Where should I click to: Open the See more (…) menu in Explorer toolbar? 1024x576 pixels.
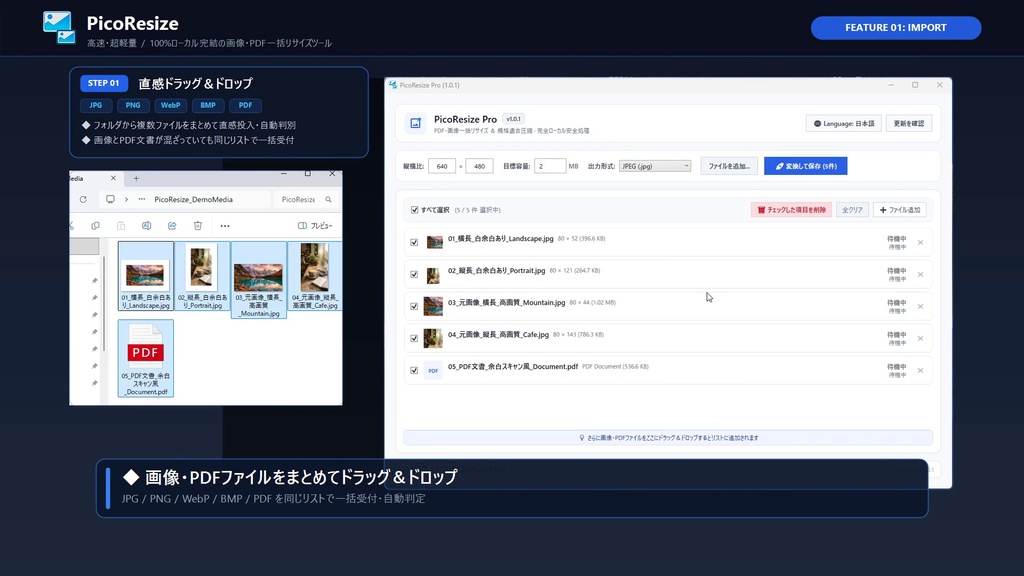point(225,226)
